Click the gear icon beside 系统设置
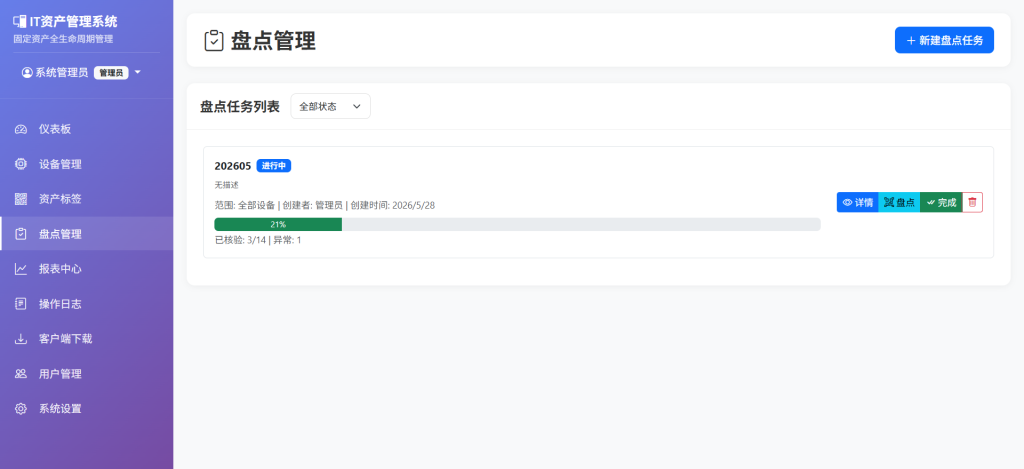The width and height of the screenshot is (1024, 469). click(x=21, y=409)
